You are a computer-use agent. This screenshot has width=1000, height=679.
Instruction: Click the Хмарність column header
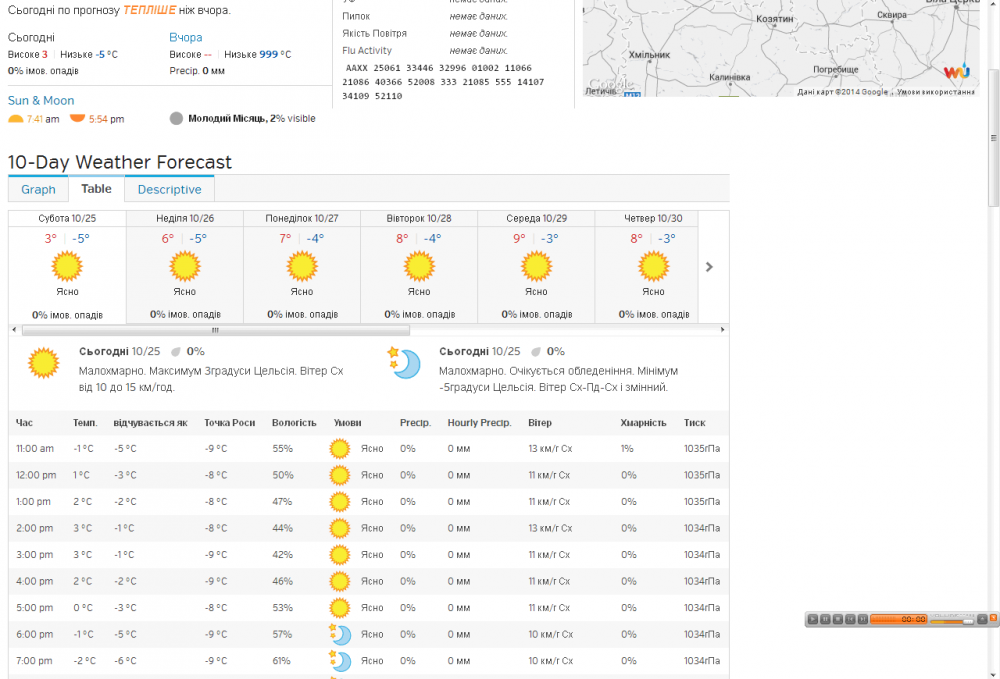pyautogui.click(x=643, y=423)
